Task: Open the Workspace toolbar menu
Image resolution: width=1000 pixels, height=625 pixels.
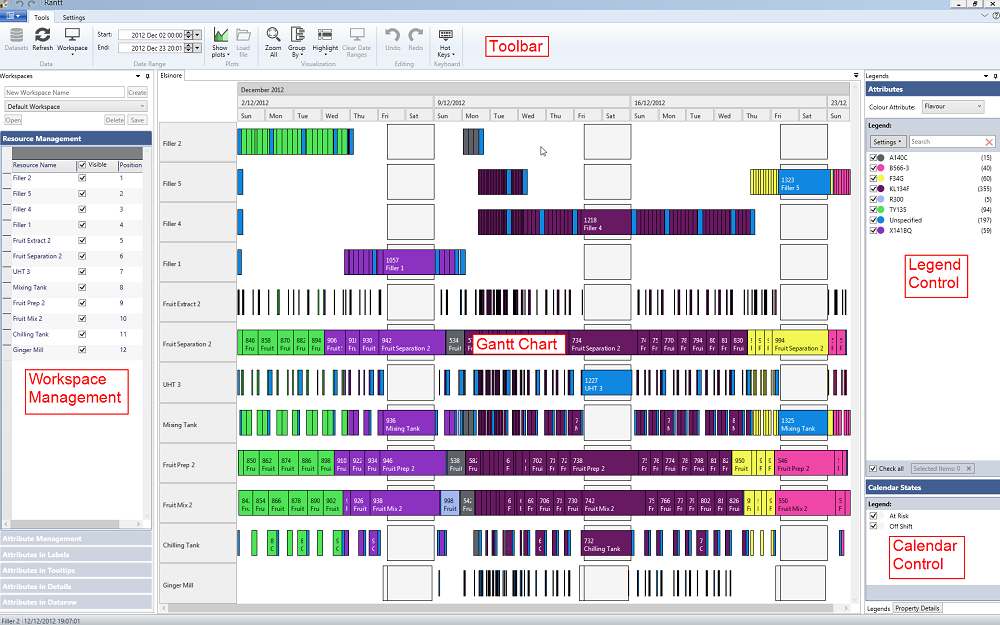Action: [x=72, y=39]
